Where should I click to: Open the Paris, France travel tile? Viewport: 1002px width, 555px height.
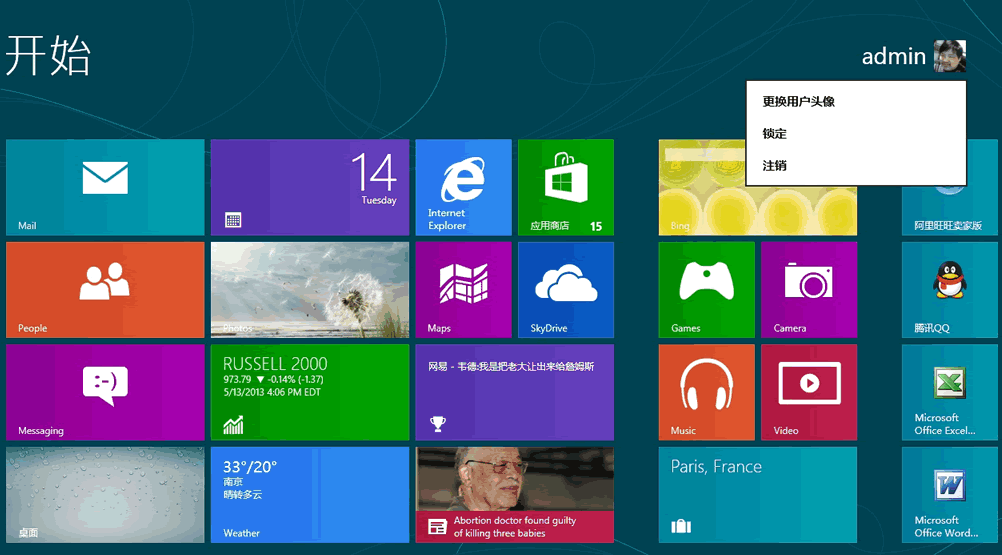758,495
